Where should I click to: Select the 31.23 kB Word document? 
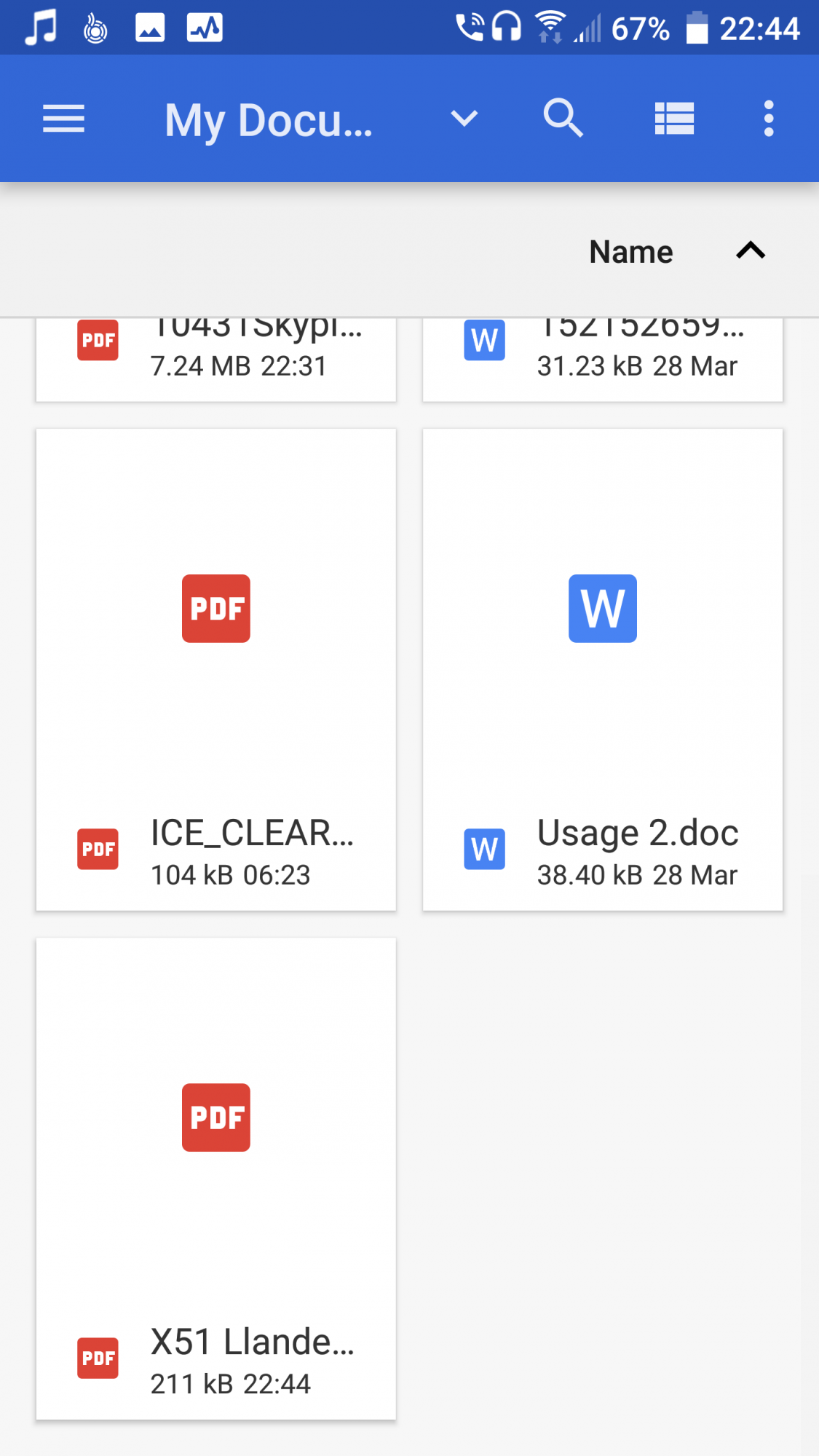coord(603,360)
